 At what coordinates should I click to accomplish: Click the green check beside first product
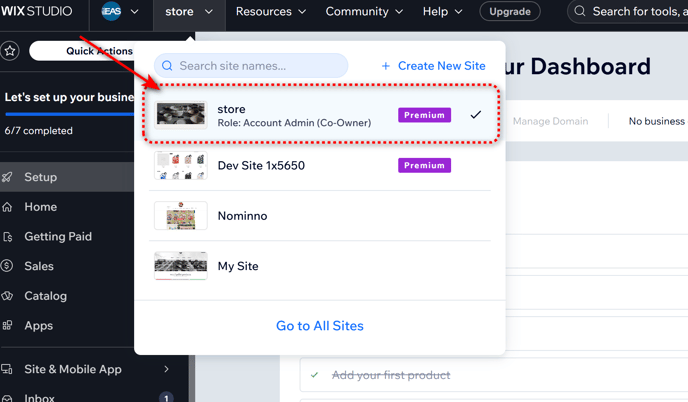314,375
